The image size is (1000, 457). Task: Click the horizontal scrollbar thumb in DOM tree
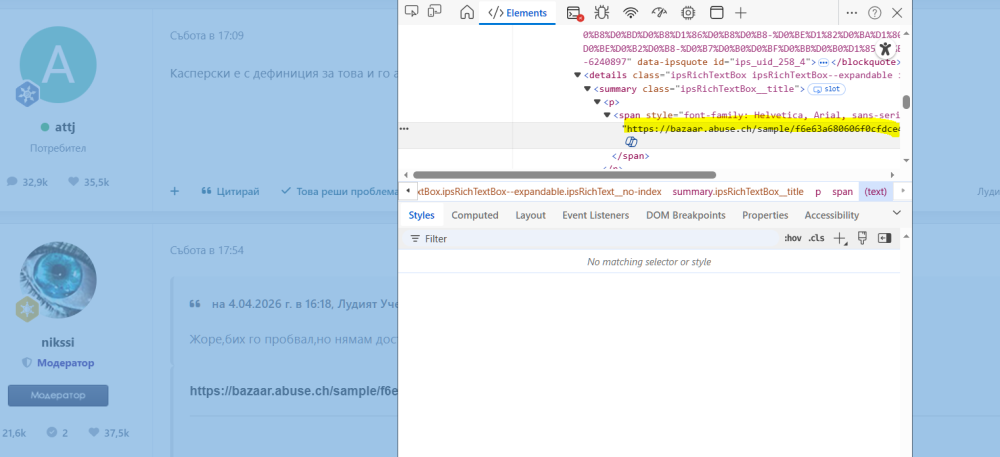(564, 175)
